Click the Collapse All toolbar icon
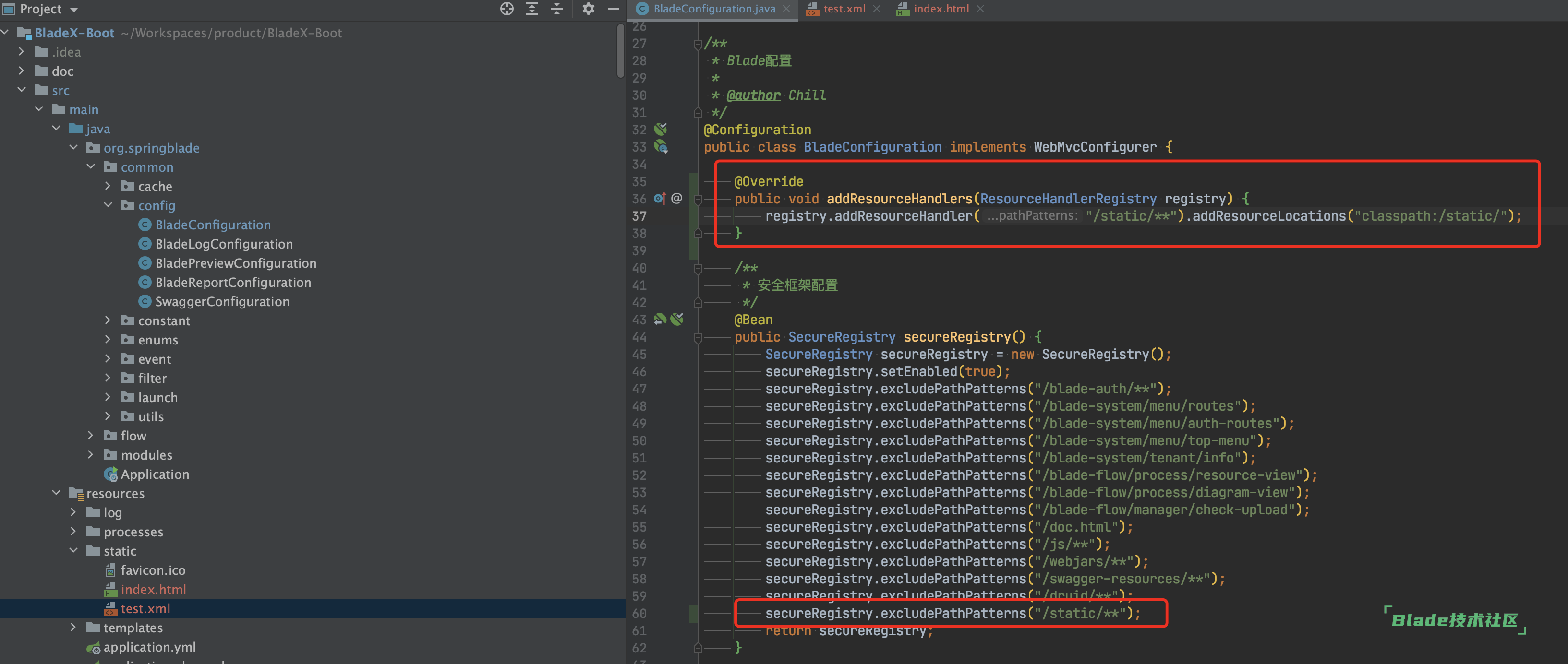The height and width of the screenshot is (664, 1568). coord(557,9)
